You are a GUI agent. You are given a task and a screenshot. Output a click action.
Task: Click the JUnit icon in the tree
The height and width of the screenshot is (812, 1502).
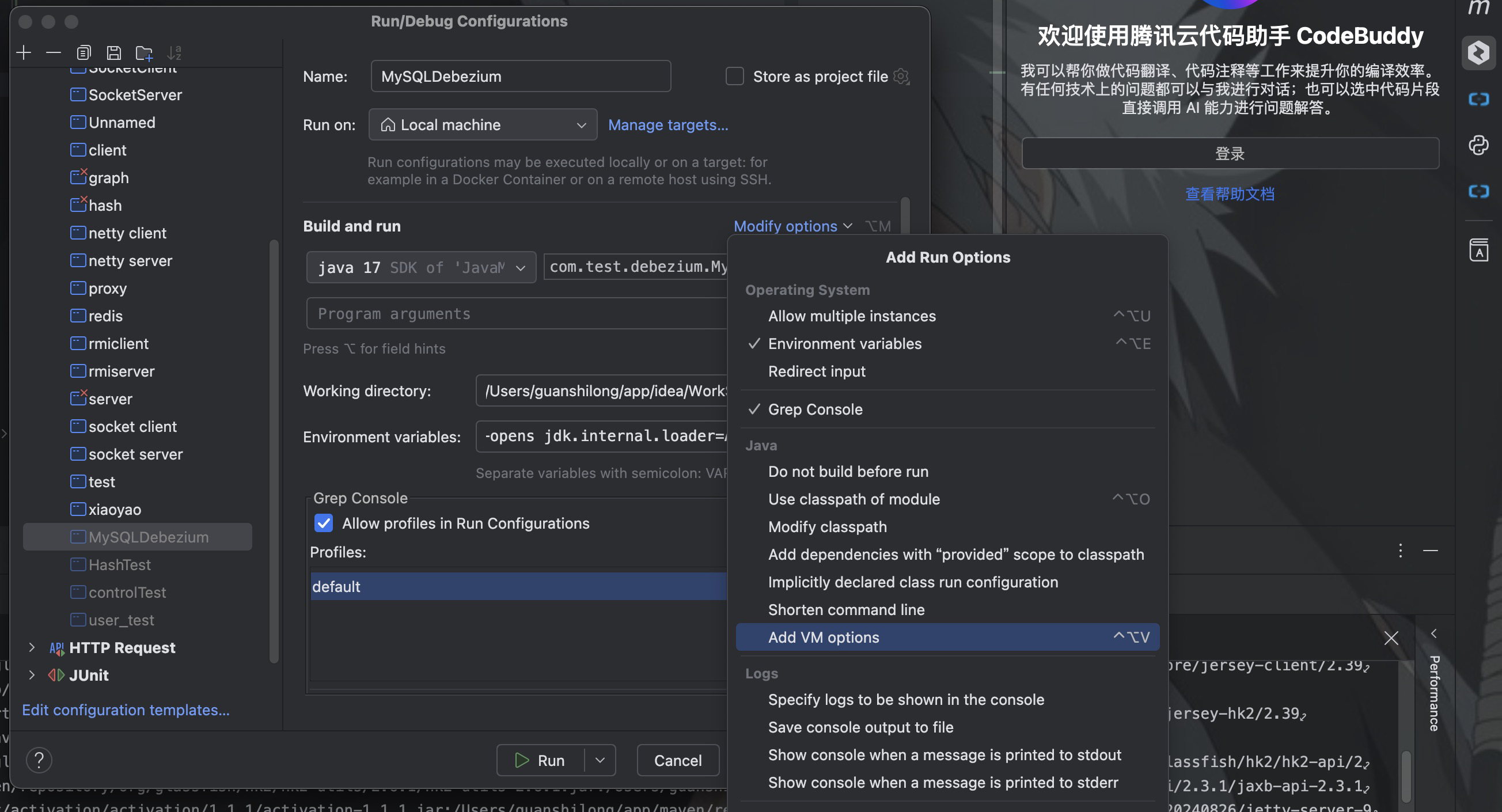pyautogui.click(x=56, y=675)
